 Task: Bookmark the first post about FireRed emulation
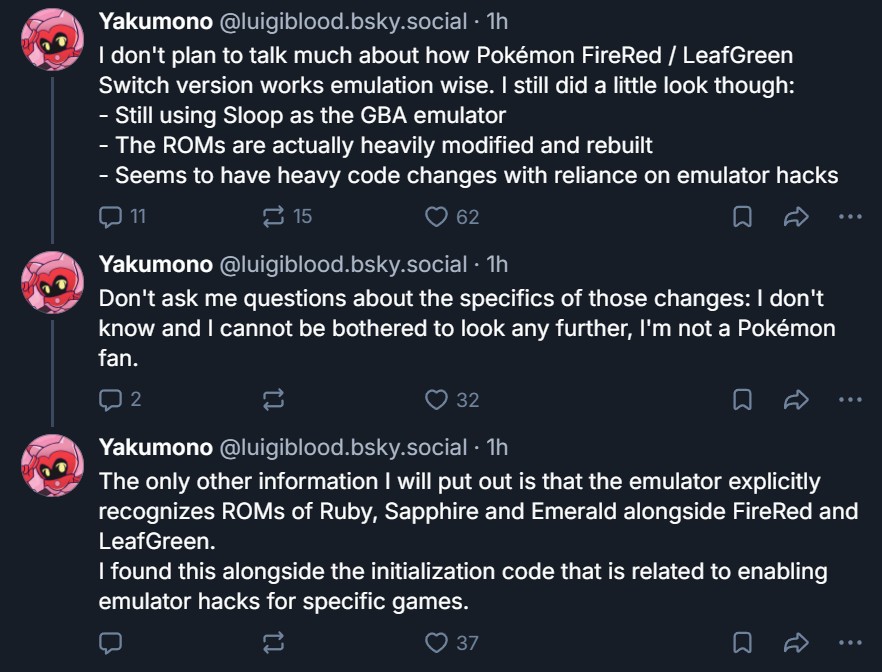tap(742, 217)
